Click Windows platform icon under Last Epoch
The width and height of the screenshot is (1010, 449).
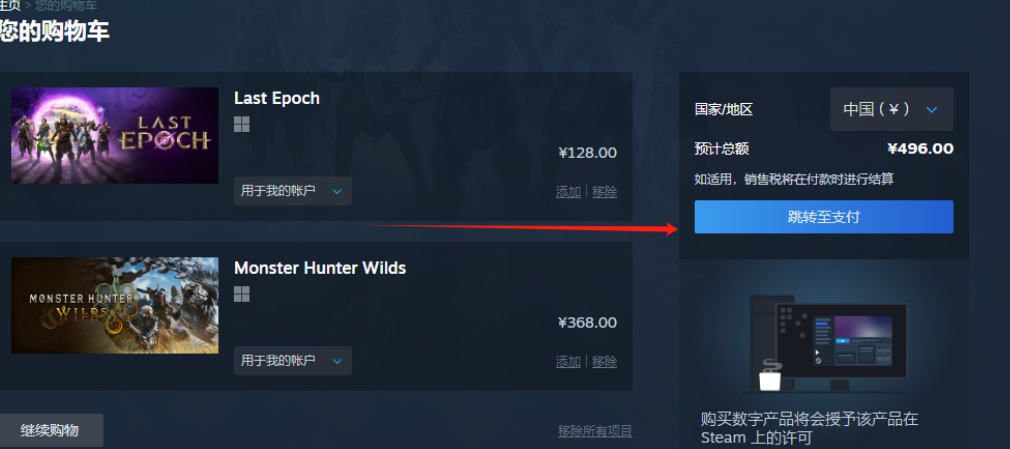point(242,124)
